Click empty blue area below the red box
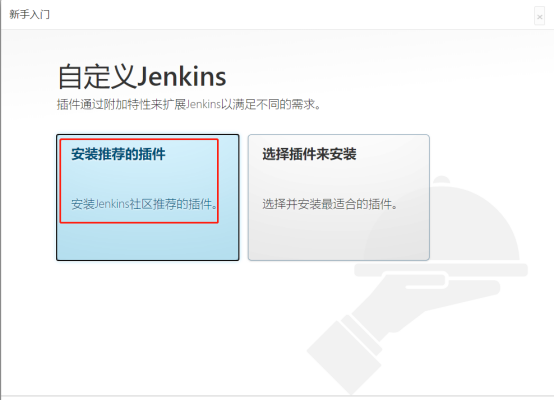Viewport: 554px width, 401px height. [148, 242]
